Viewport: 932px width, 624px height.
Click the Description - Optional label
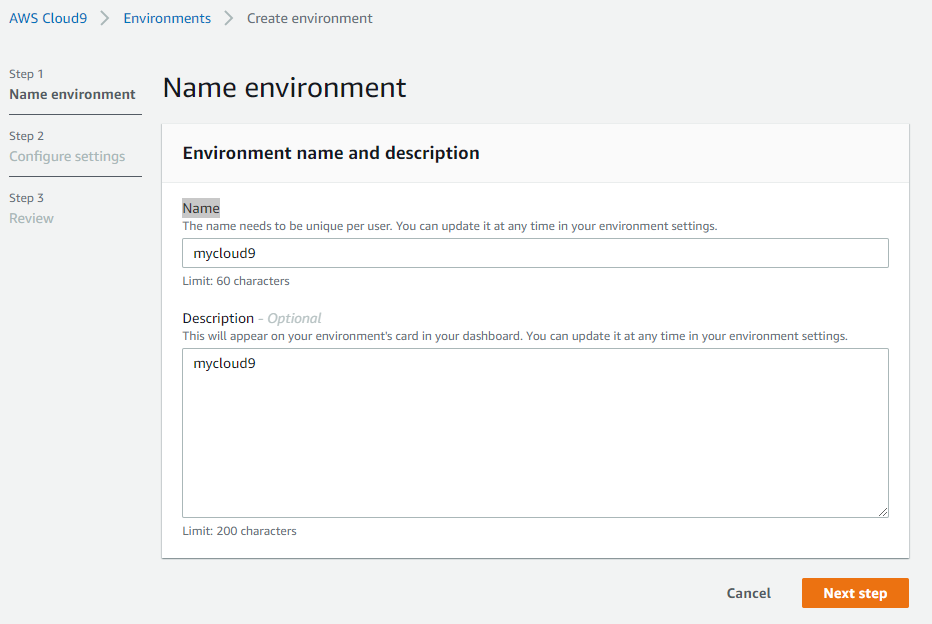[252, 318]
